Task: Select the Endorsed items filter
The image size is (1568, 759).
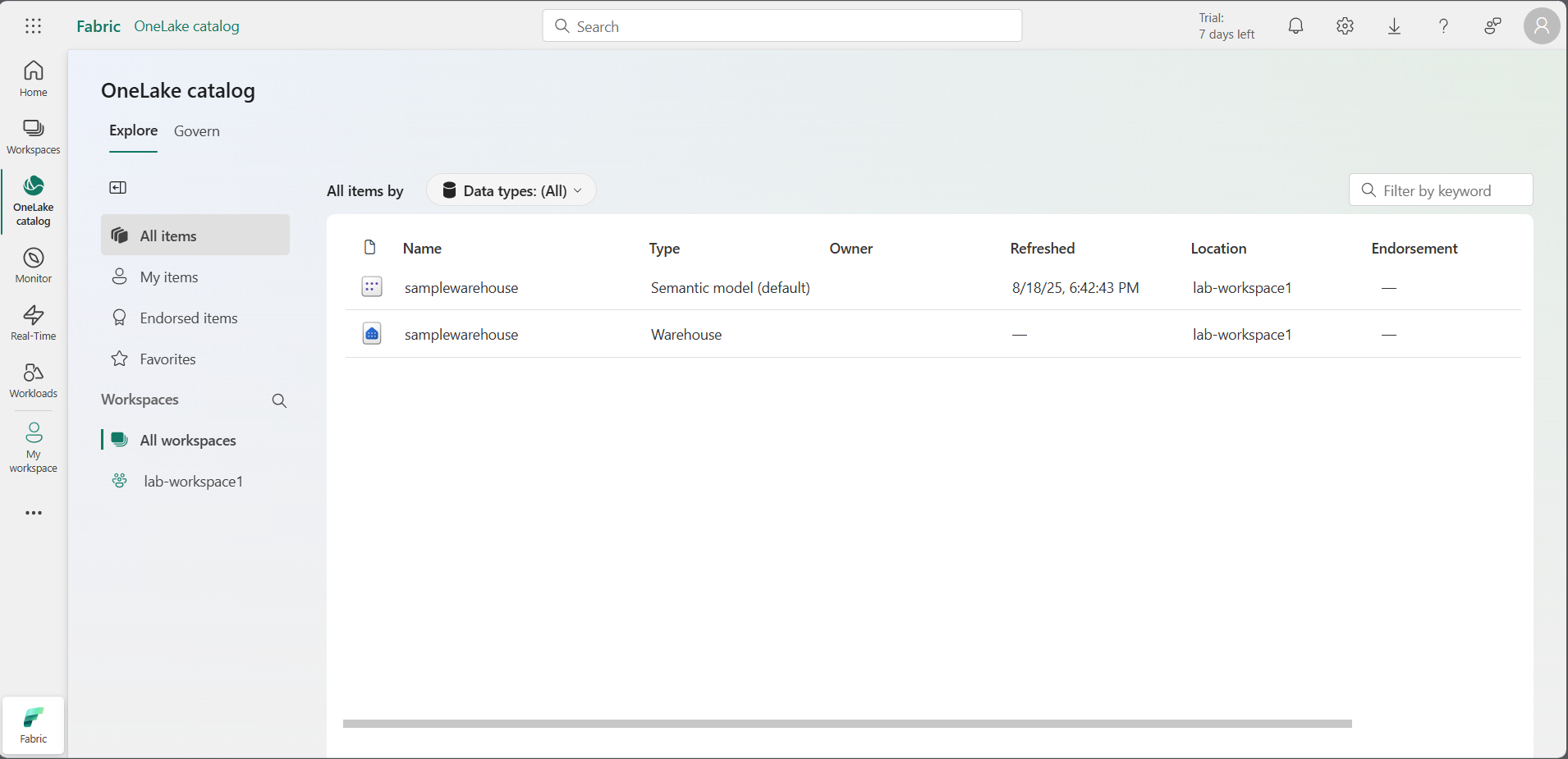Action: (x=188, y=318)
